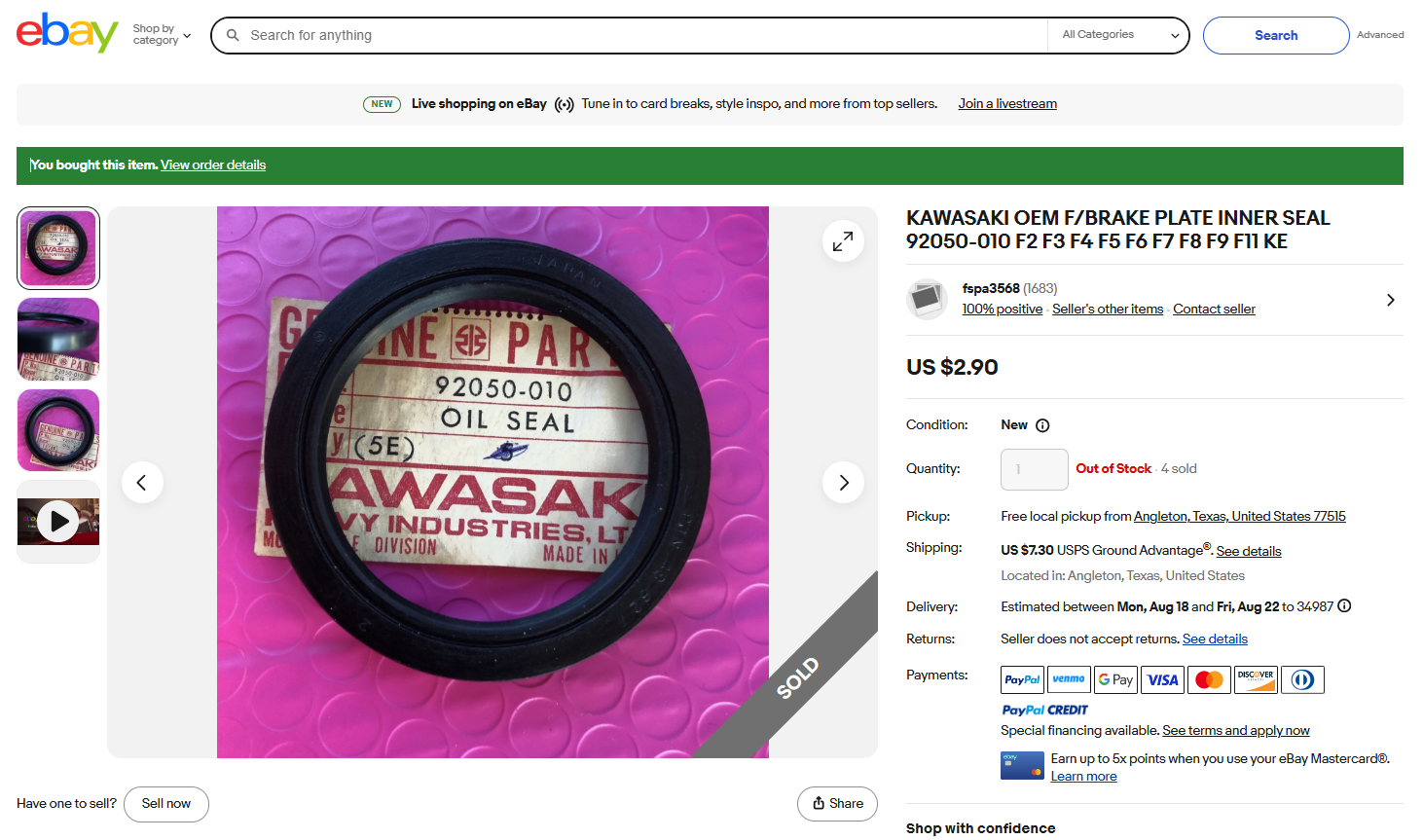Image resolution: width=1423 pixels, height=840 pixels.
Task: Expand the Shop by category menu
Action: tap(162, 35)
